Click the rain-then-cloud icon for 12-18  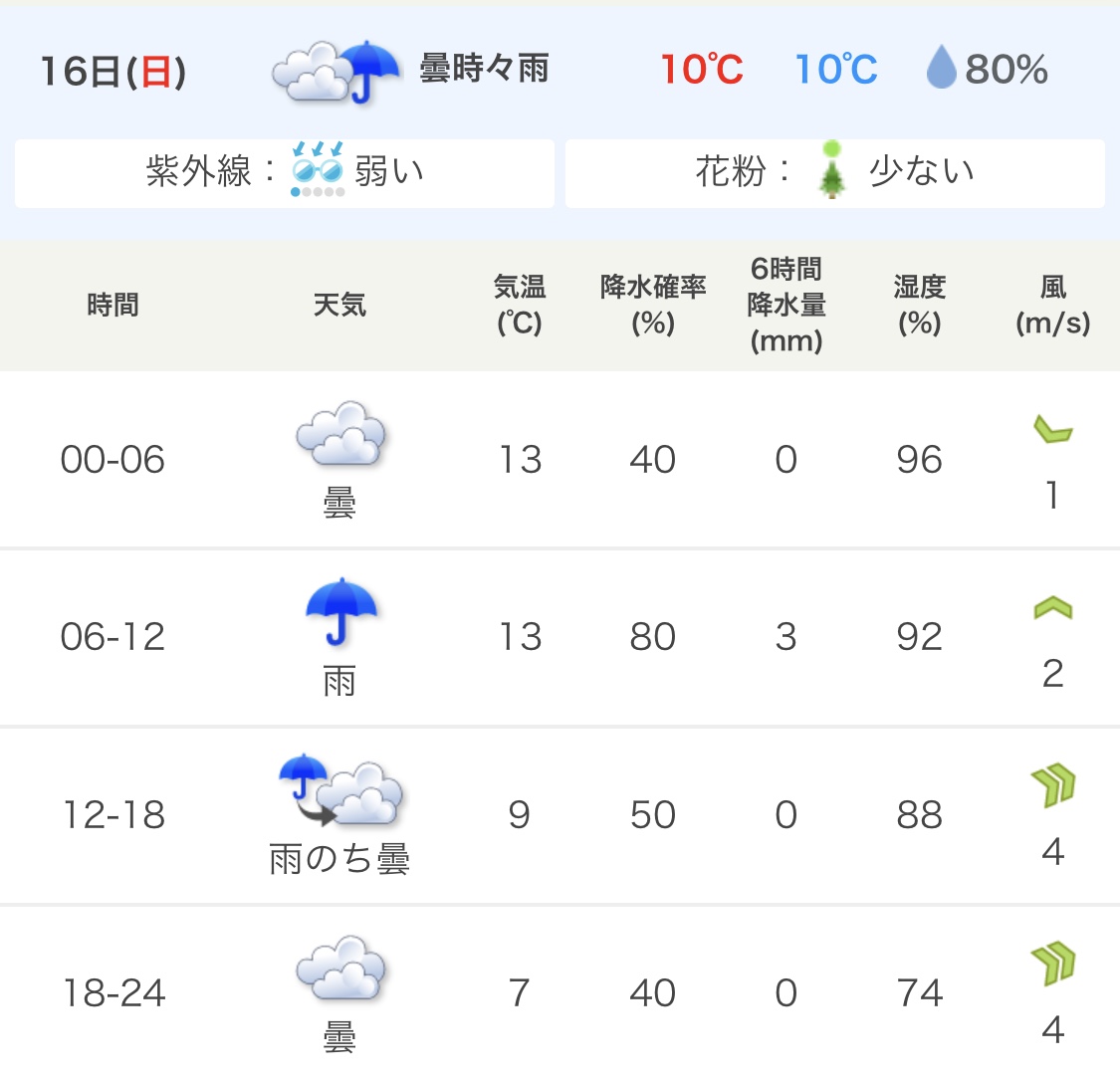click(x=340, y=790)
